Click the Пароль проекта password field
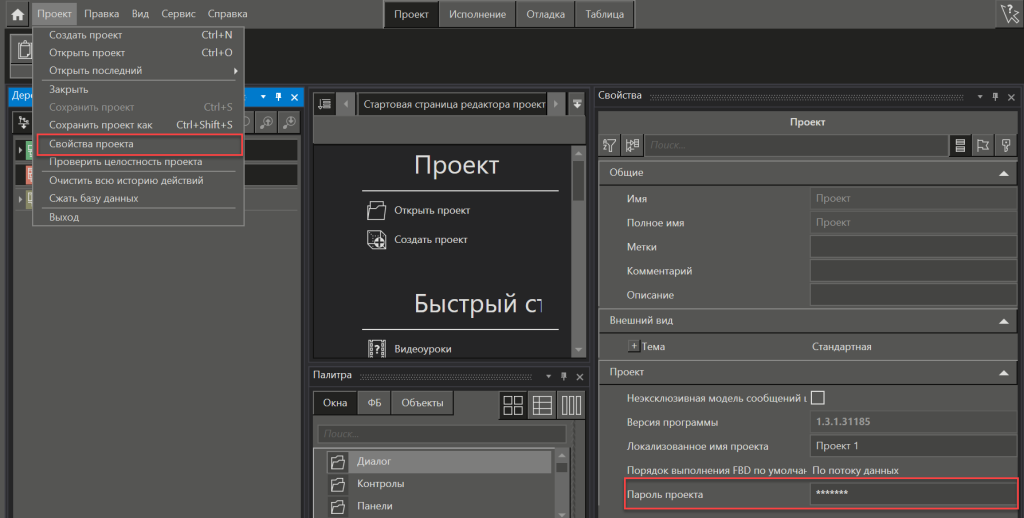This screenshot has width=1024, height=518. pyautogui.click(x=912, y=494)
